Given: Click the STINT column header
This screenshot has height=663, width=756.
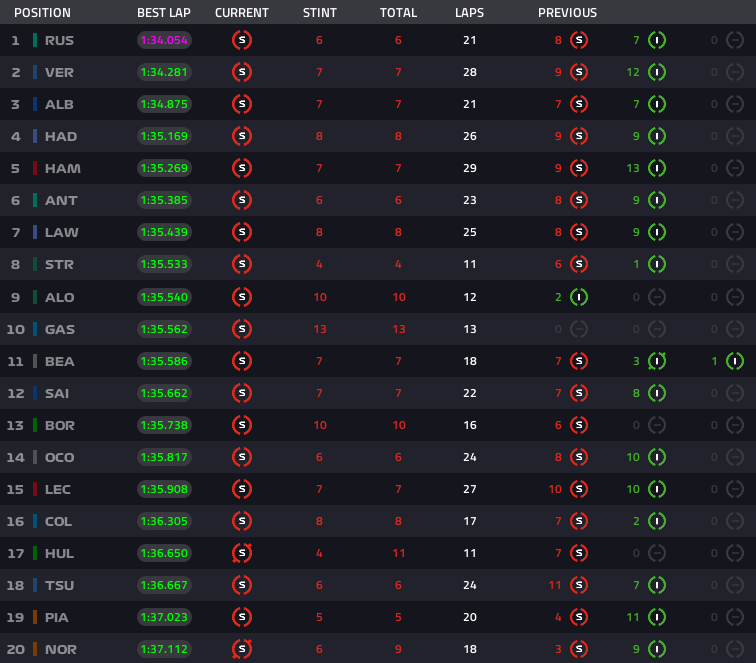Looking at the screenshot, I should [x=319, y=13].
